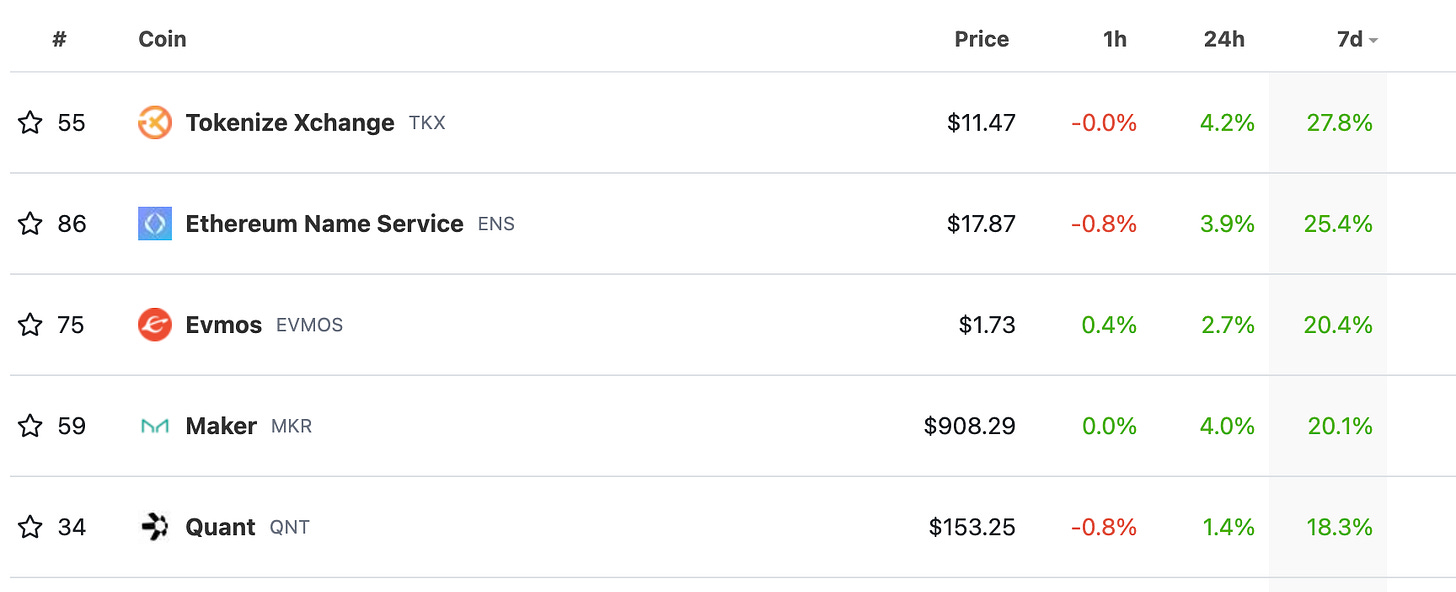Sort by the Coin column header

tap(162, 39)
